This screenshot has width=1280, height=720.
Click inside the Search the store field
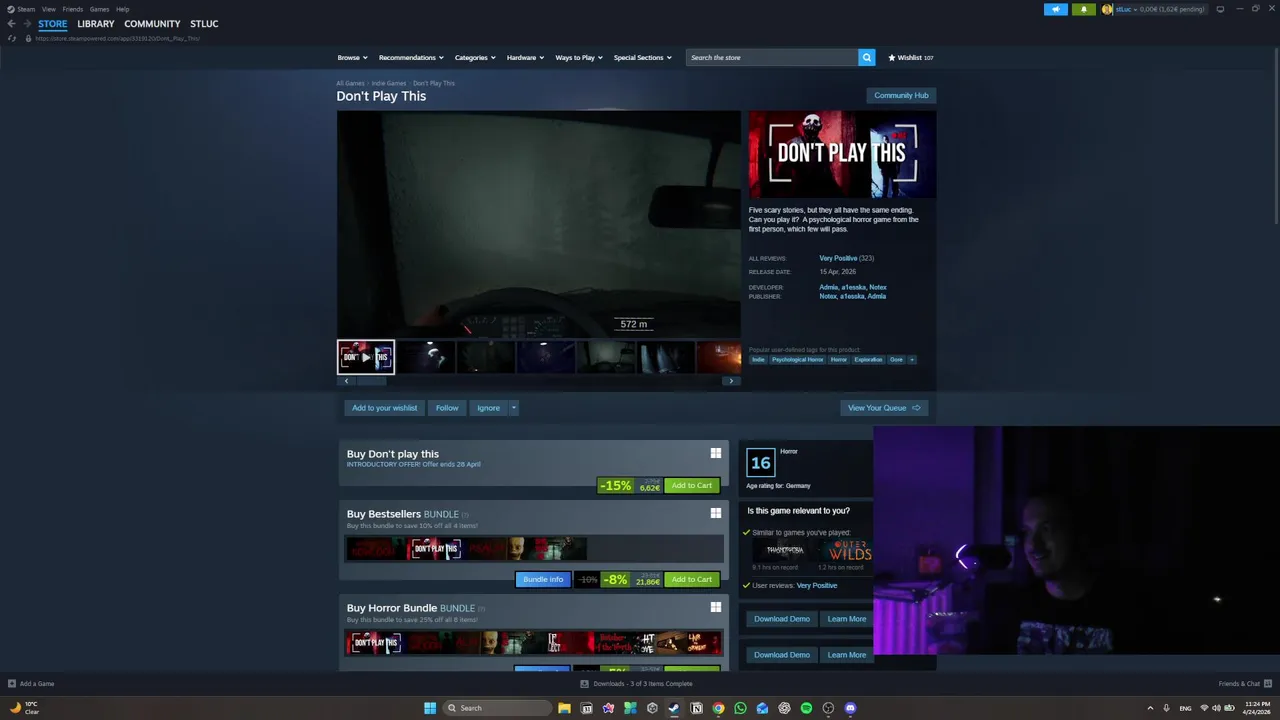[x=772, y=57]
